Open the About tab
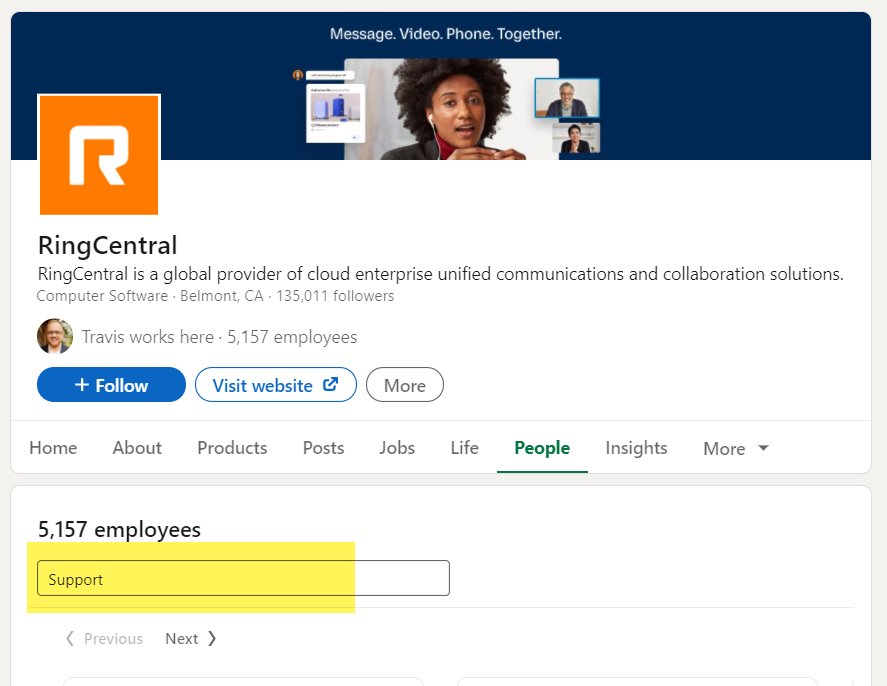Image resolution: width=887 pixels, height=686 pixels. (x=137, y=447)
